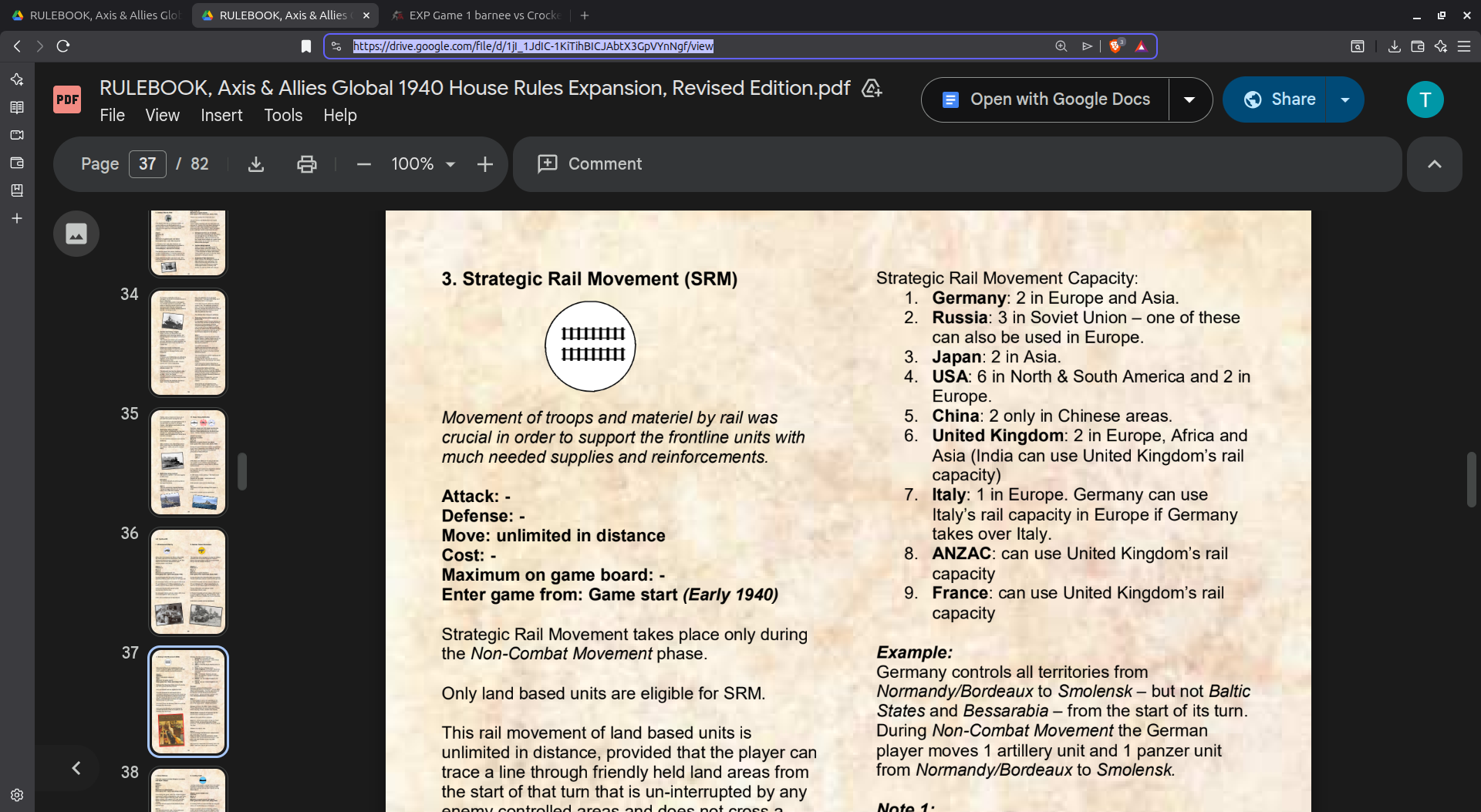Open Brave Wallet from the sidebar

tap(17, 163)
